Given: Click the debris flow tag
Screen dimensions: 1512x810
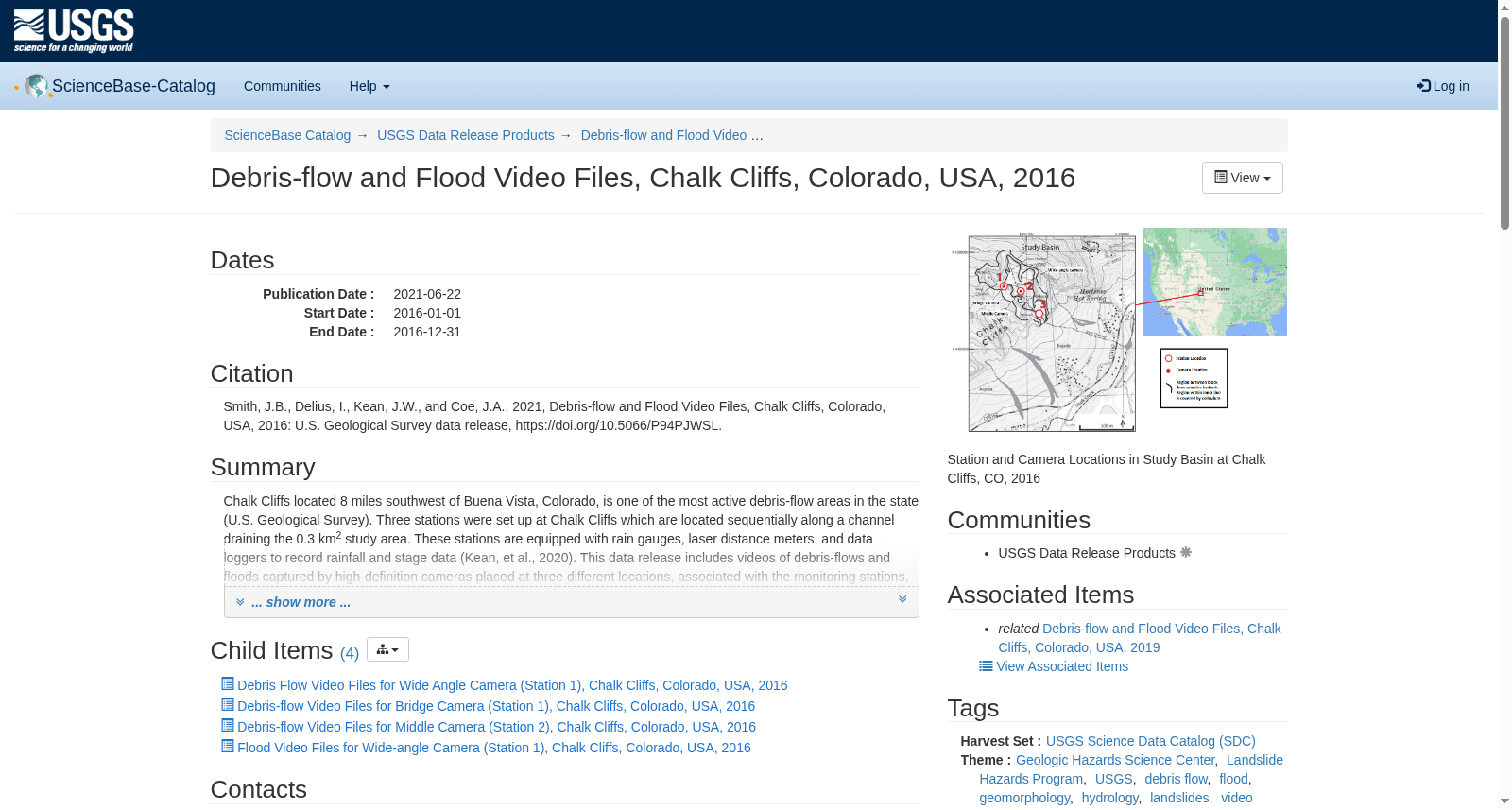Looking at the screenshot, I should point(1176,779).
